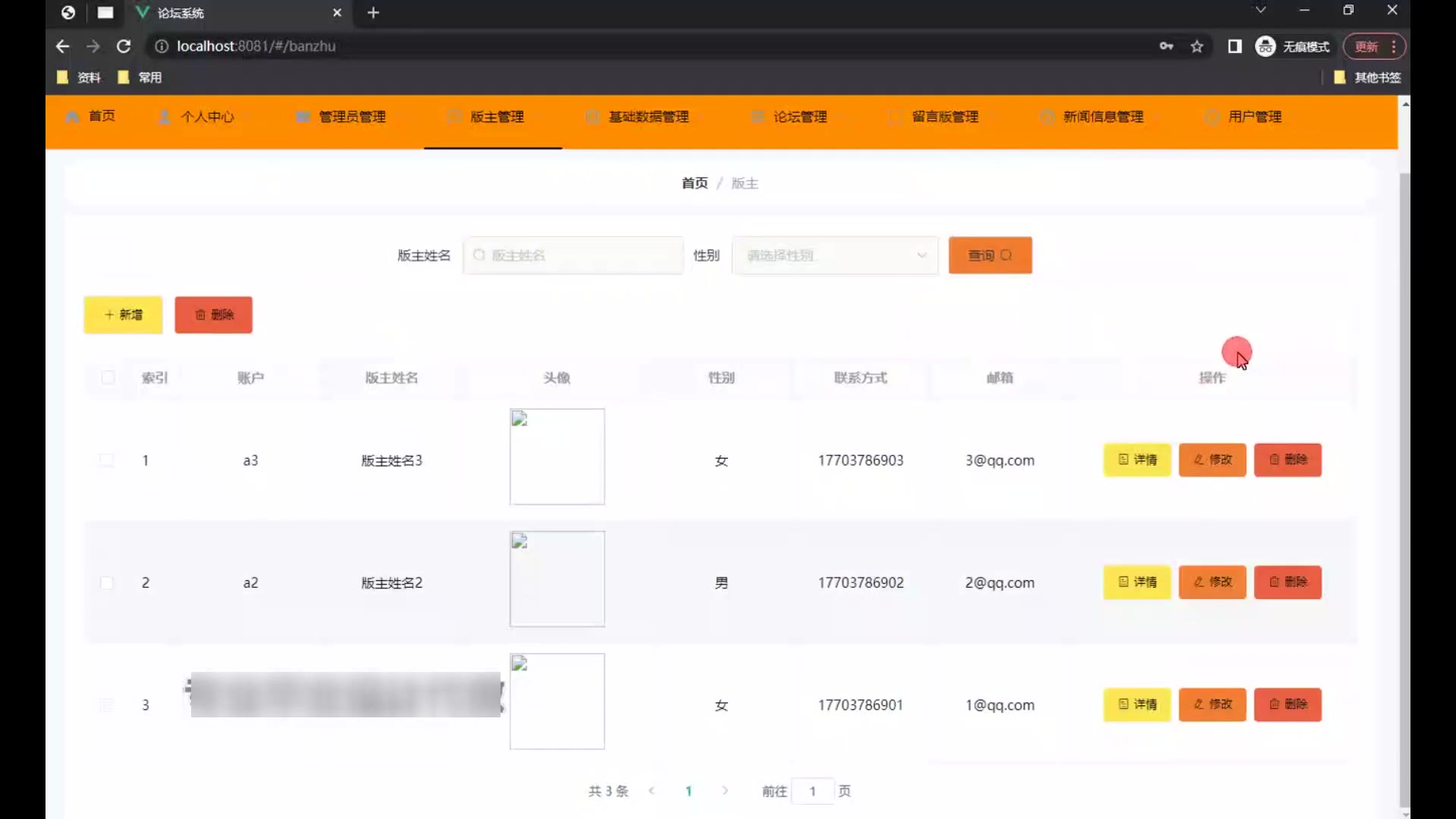Open the 论坛管理 menu
Viewport: 1456px width, 819px height.
pyautogui.click(x=799, y=117)
